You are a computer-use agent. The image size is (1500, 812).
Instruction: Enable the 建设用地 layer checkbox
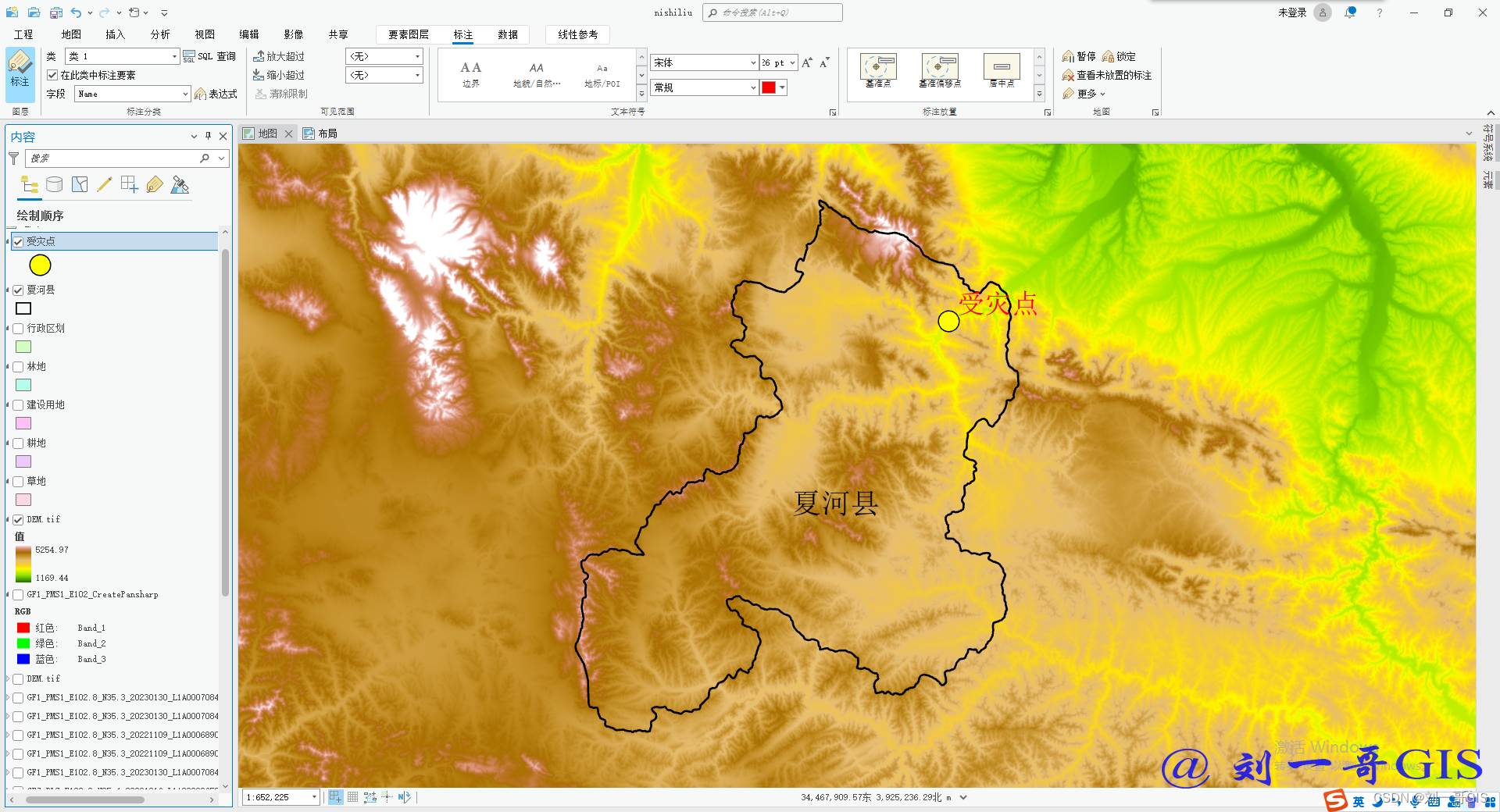(x=18, y=404)
